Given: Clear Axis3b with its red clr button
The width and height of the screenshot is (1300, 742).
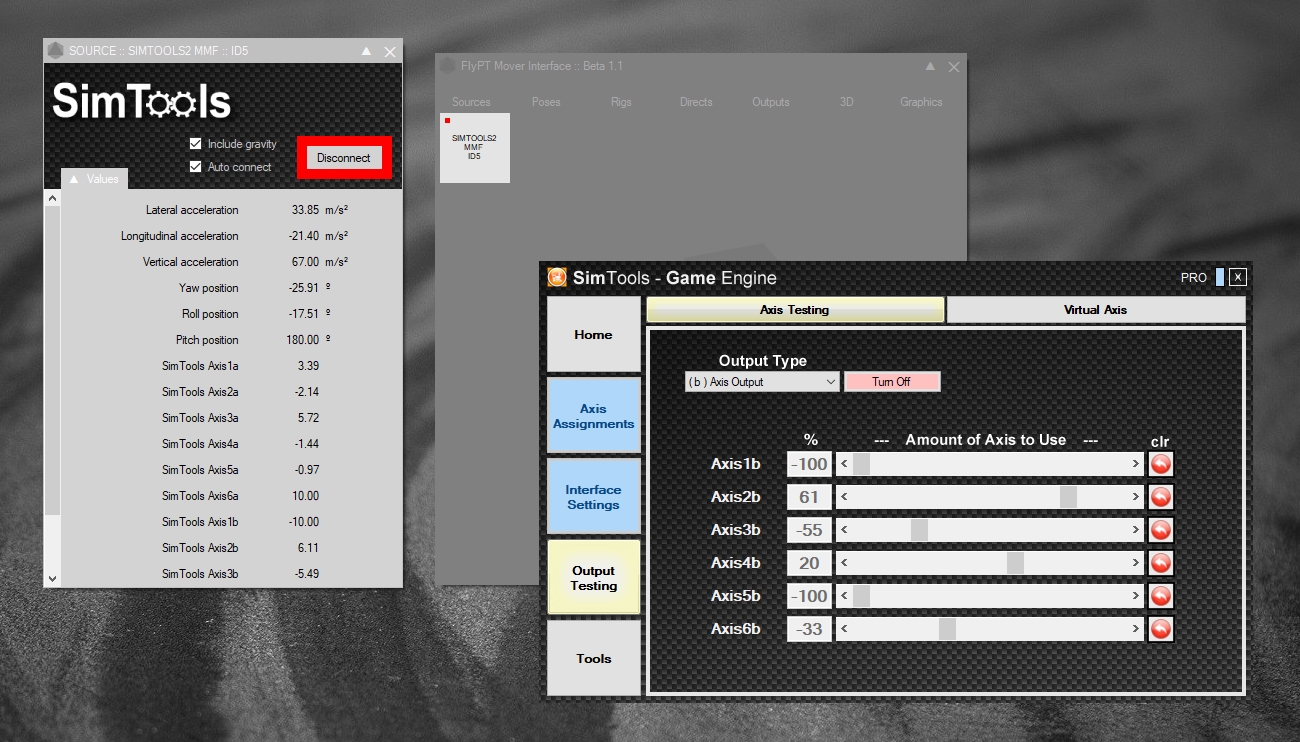Looking at the screenshot, I should pyautogui.click(x=1160, y=530).
